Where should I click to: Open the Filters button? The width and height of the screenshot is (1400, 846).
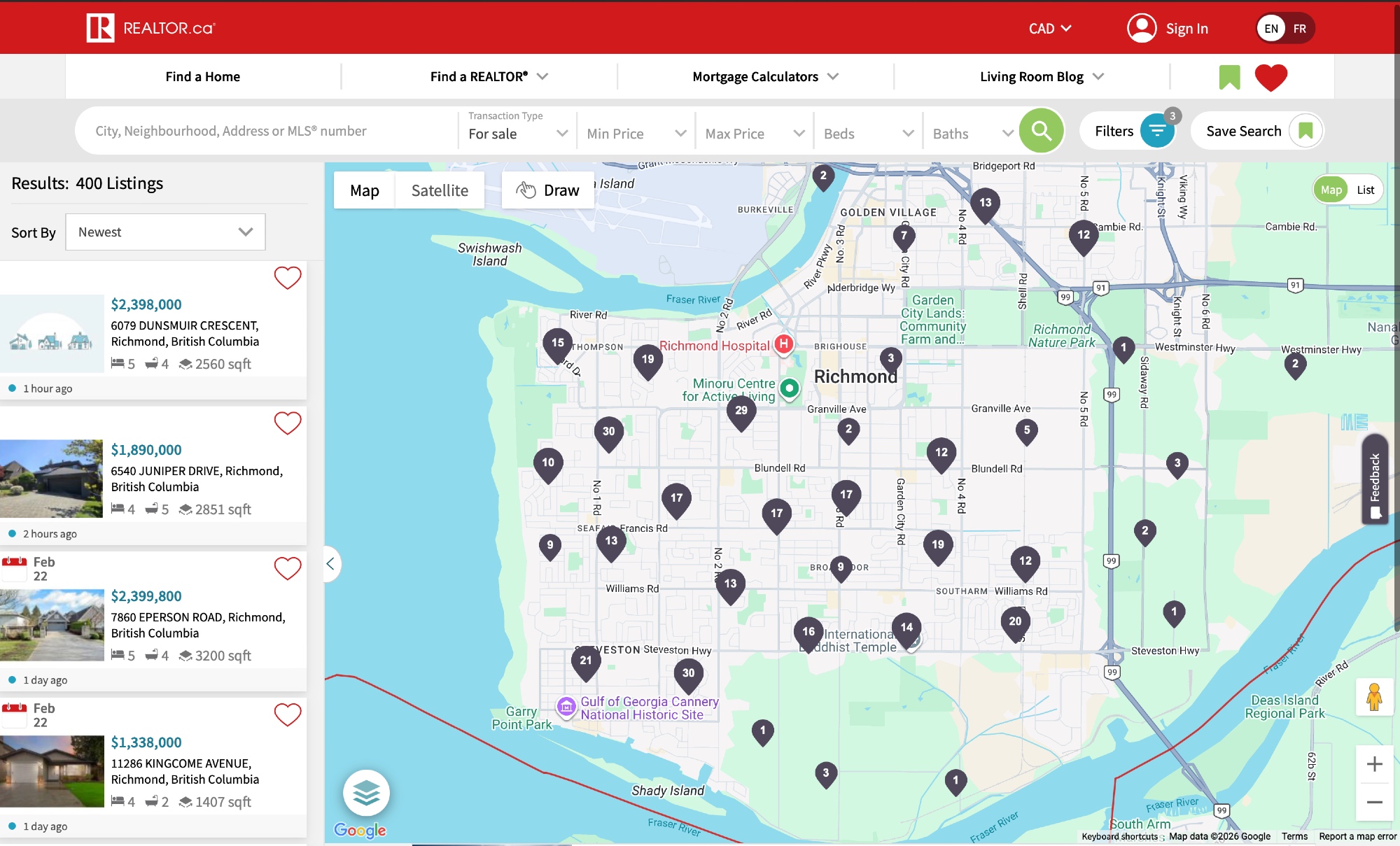tap(1128, 131)
